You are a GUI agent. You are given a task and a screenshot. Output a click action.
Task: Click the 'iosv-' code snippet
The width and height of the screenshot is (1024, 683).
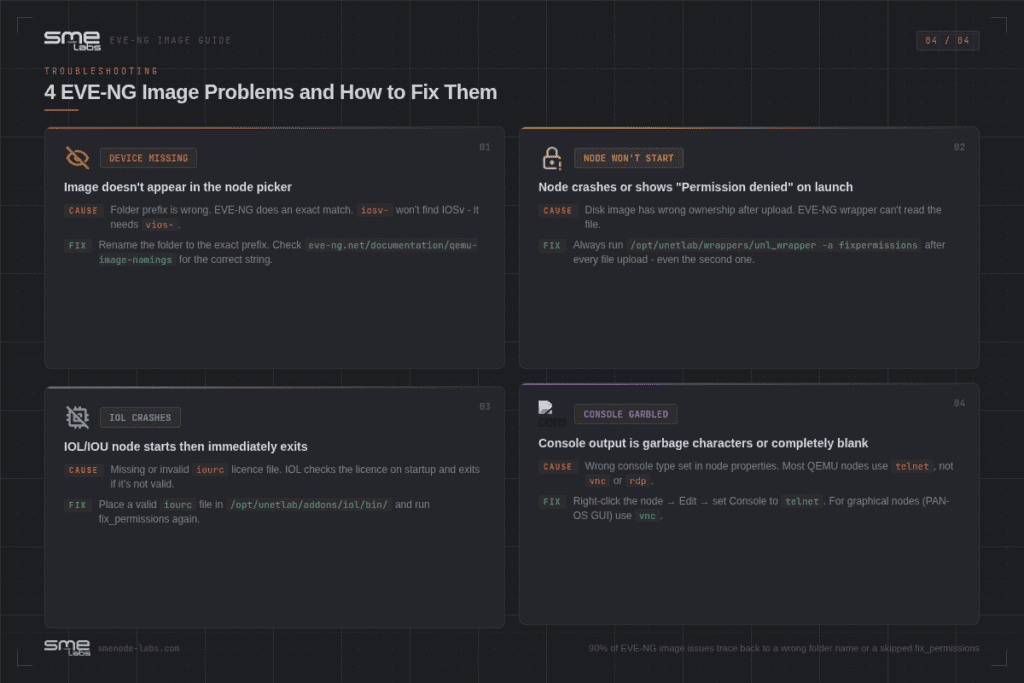pos(374,210)
